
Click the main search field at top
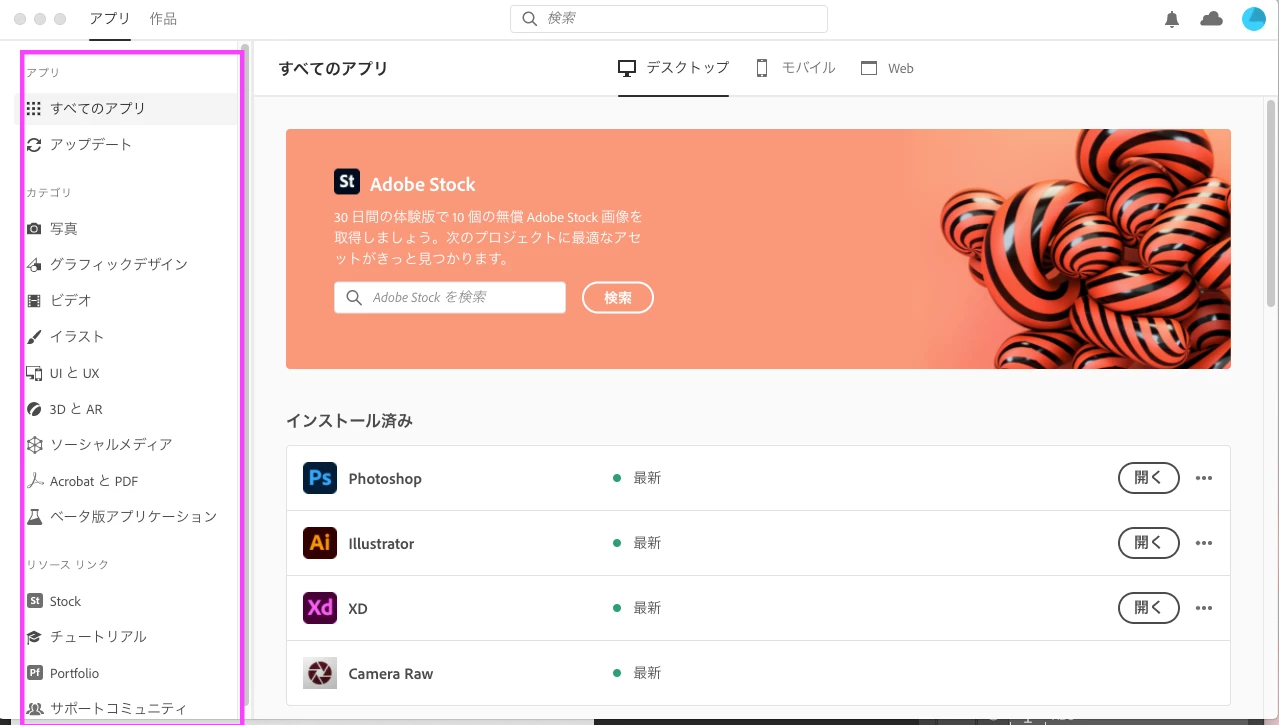coord(669,19)
